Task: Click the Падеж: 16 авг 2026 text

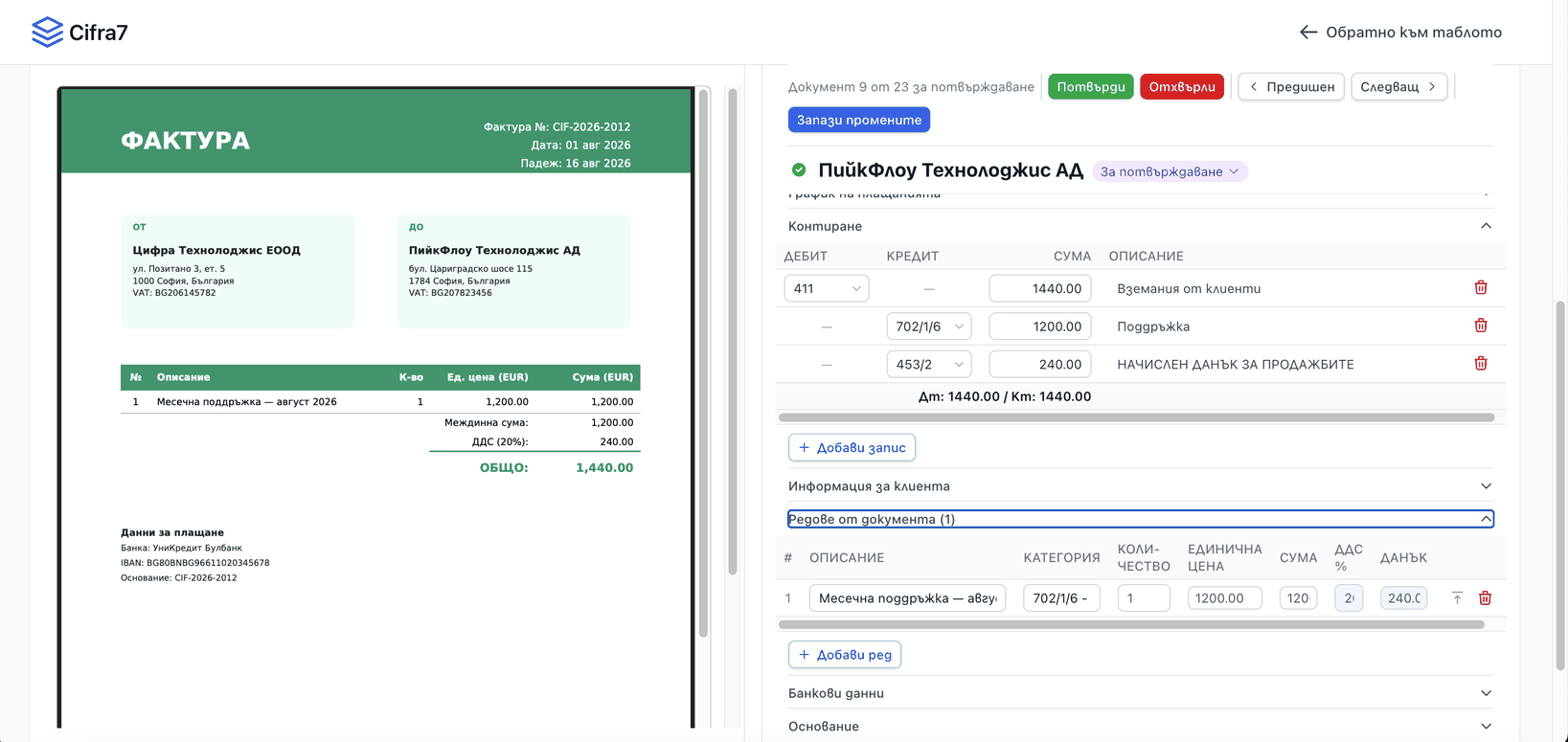Action: tap(576, 164)
